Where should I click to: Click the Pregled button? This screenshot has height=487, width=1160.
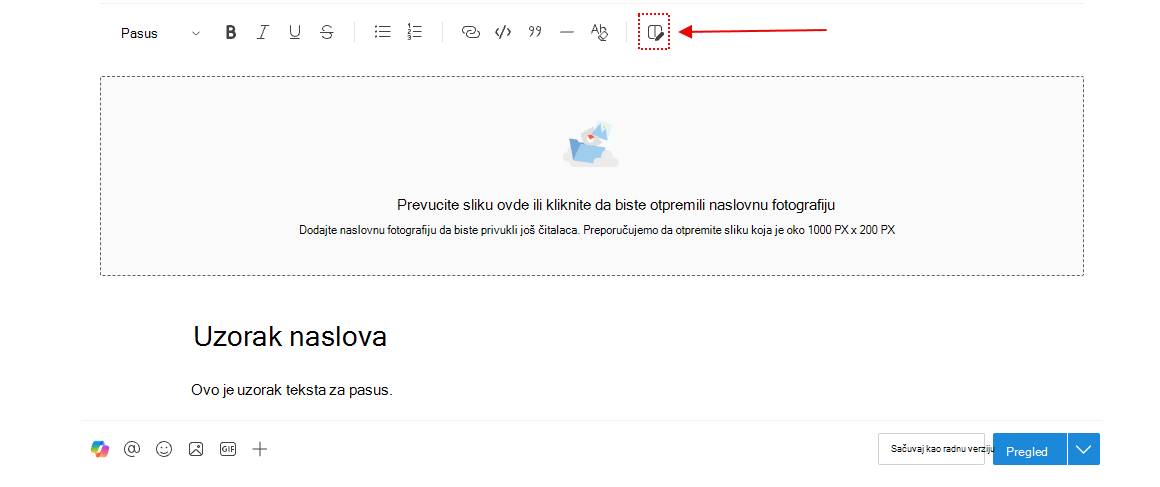click(1029, 450)
